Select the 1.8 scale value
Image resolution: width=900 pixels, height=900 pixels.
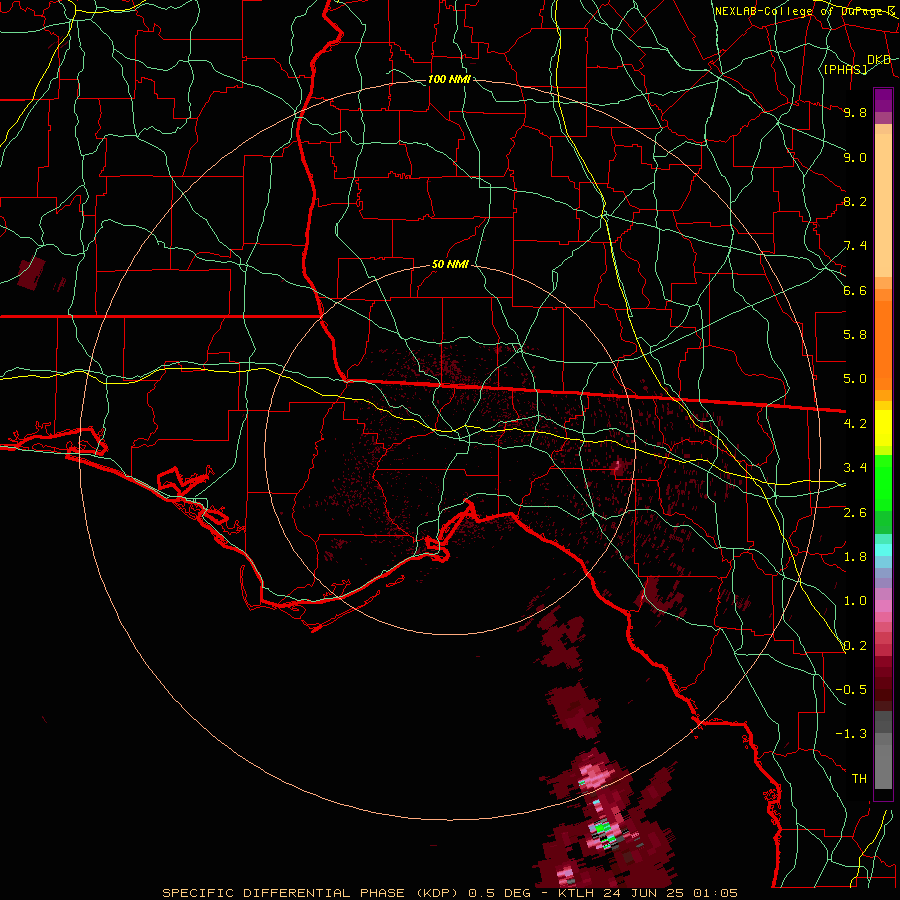[855, 557]
